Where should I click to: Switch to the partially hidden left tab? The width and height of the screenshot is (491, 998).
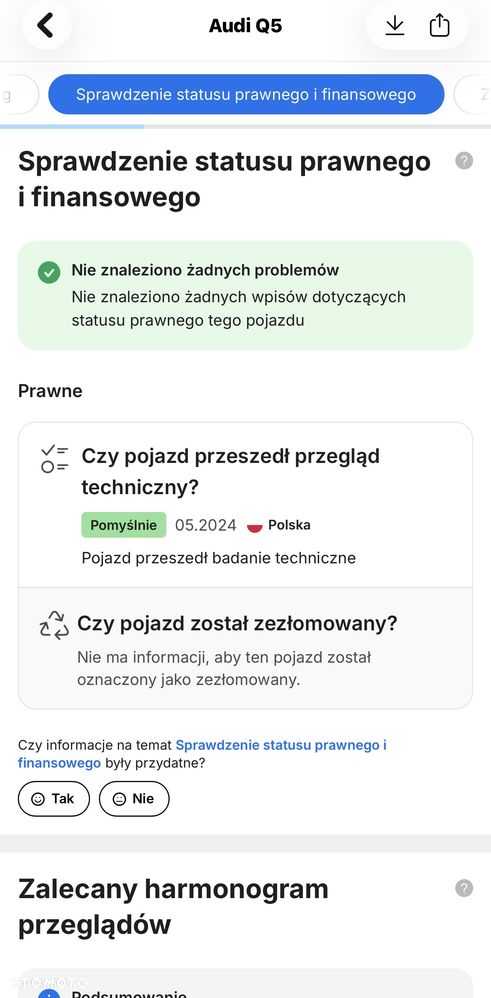[x=18, y=94]
